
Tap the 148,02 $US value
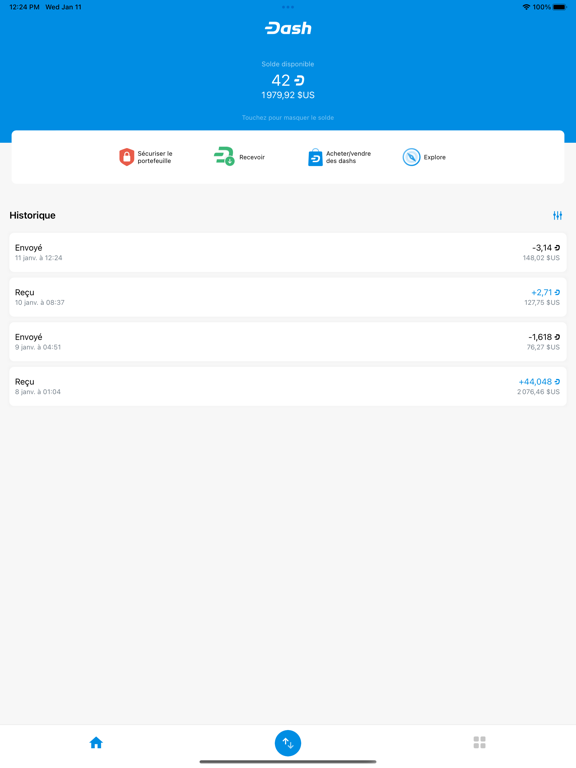click(541, 258)
